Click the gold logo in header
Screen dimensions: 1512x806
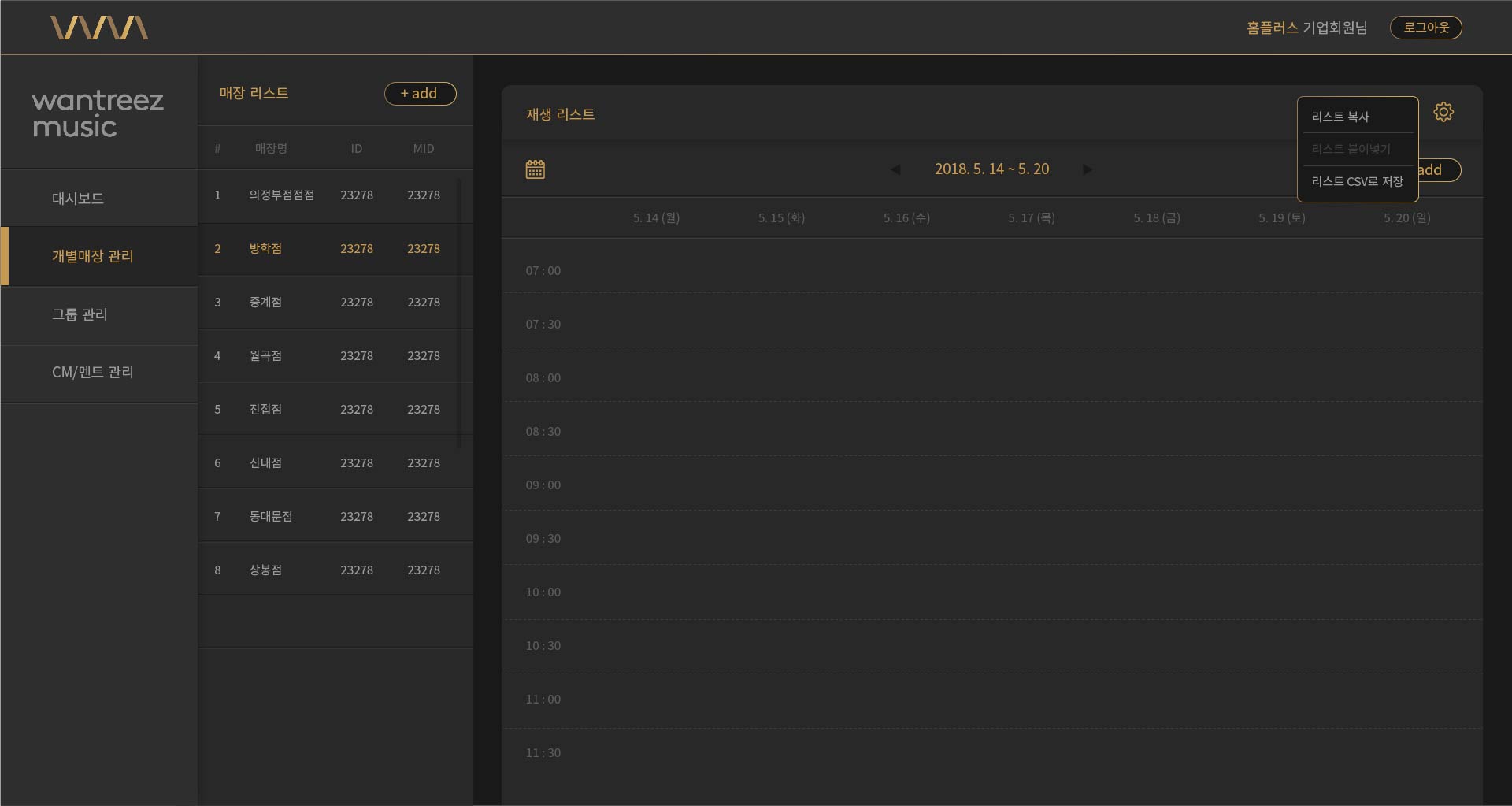99,28
